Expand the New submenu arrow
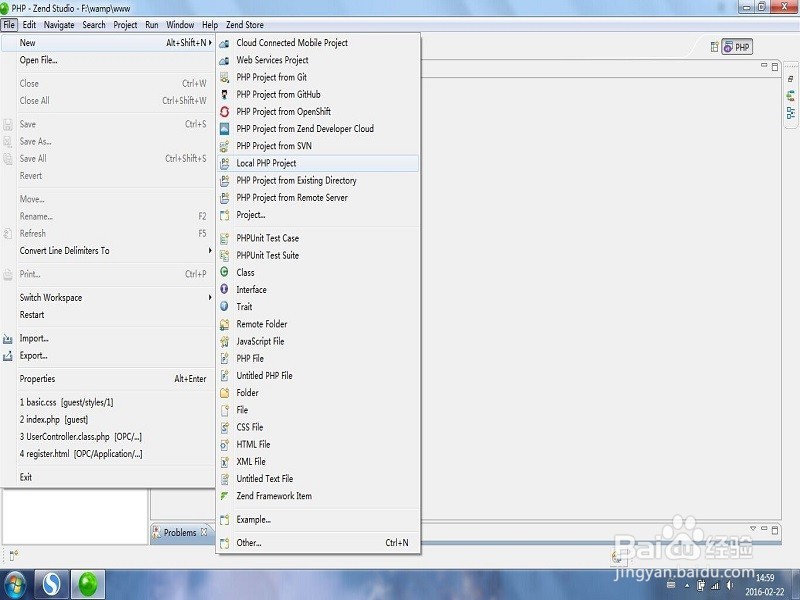Screen dimensions: 800x600 [x=210, y=43]
